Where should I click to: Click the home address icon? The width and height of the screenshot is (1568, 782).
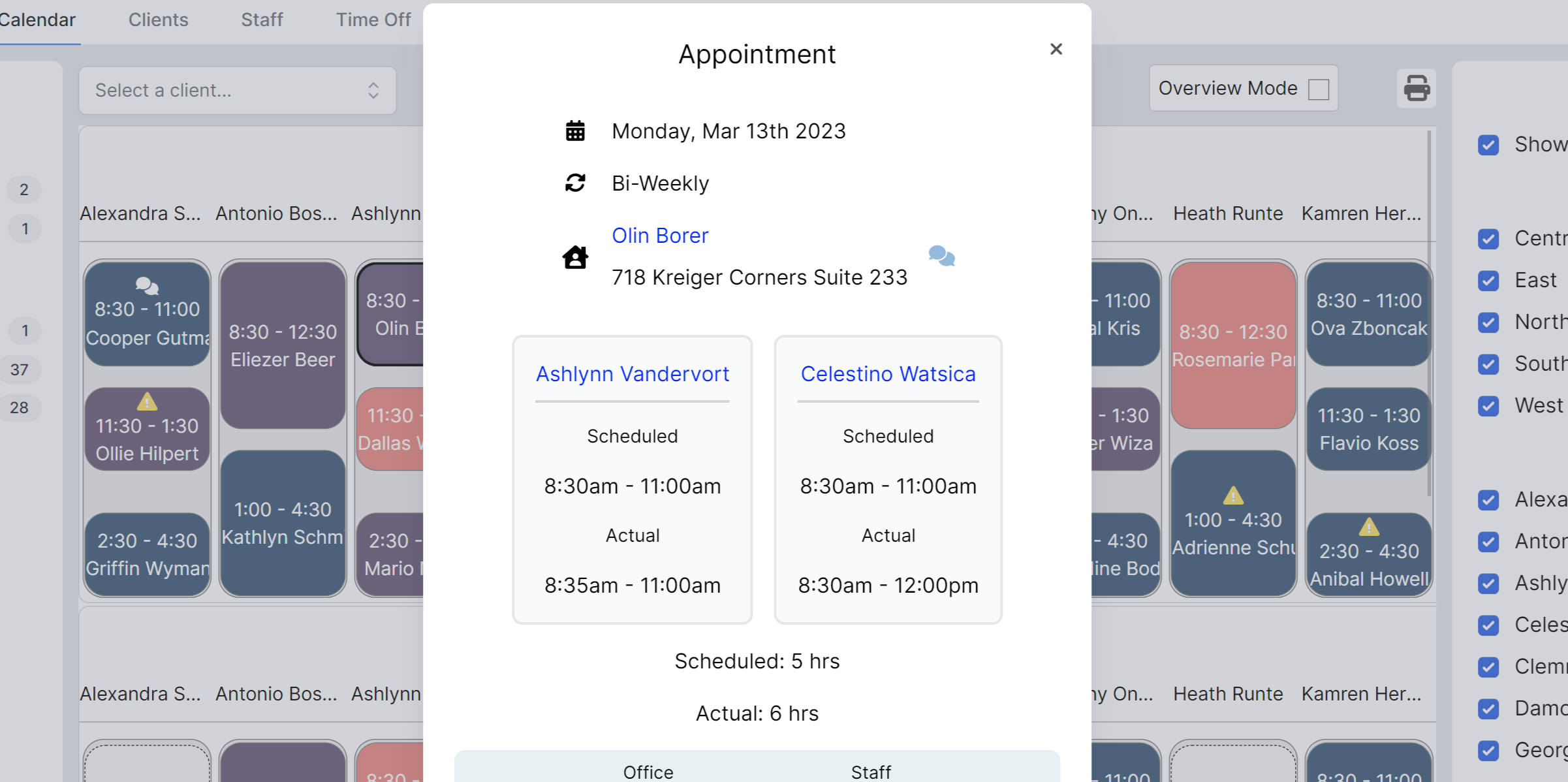pos(575,257)
